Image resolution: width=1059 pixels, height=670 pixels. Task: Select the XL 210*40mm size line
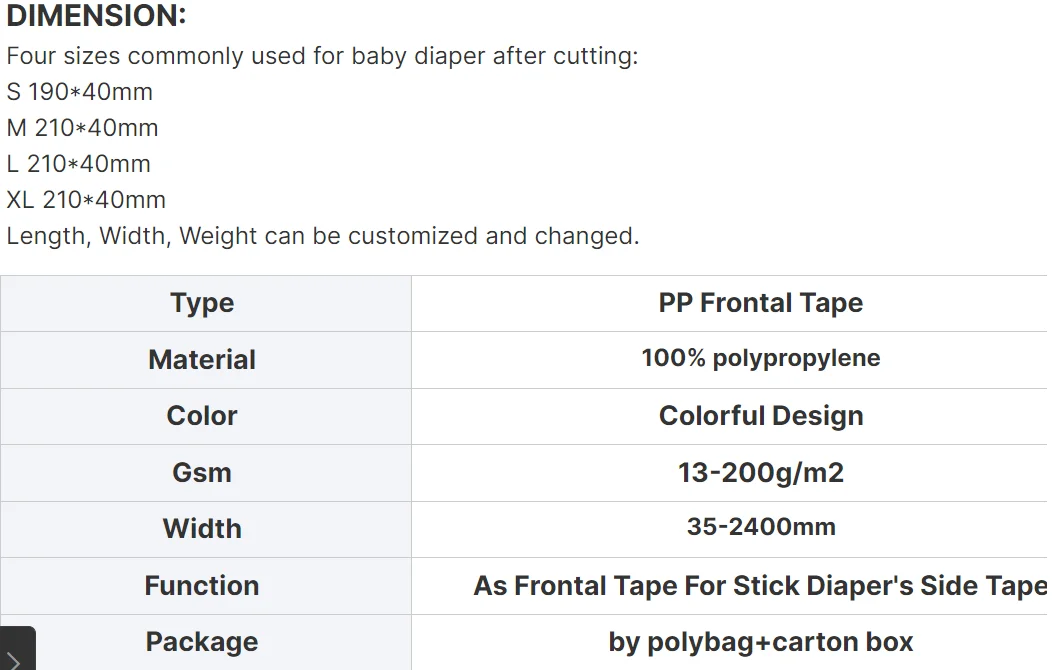tap(86, 200)
